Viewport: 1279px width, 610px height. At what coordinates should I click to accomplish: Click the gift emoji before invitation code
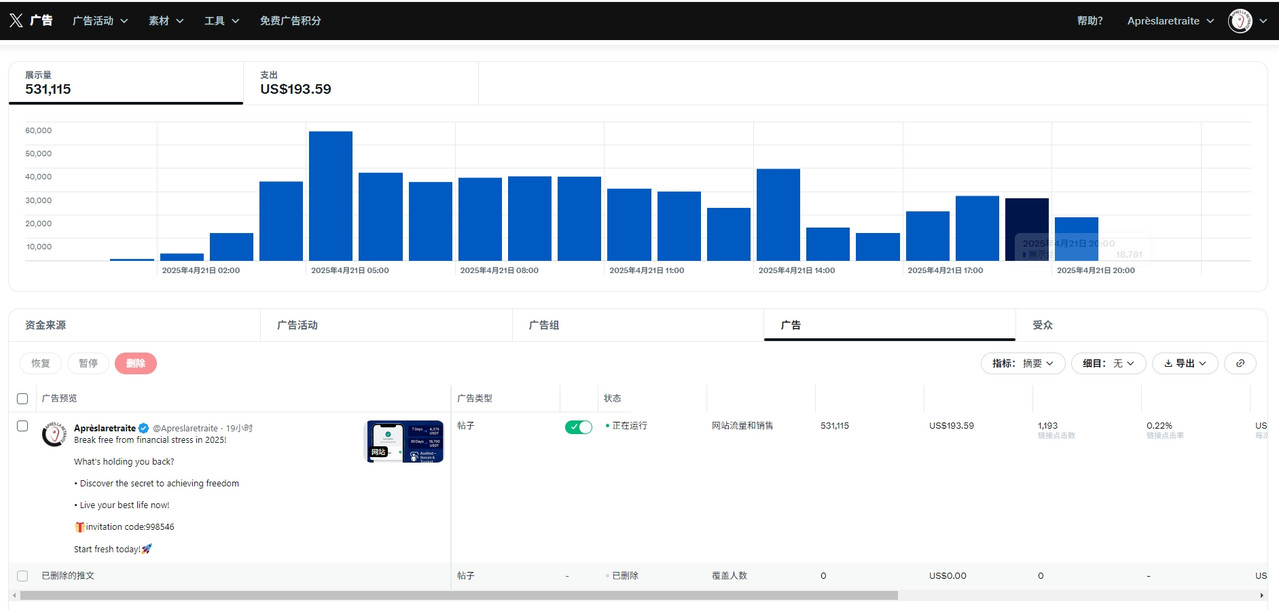point(79,527)
